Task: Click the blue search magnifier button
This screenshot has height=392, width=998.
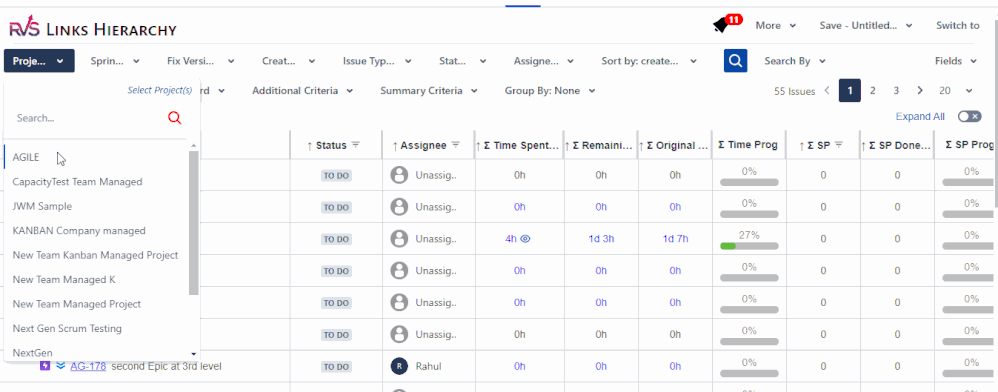Action: (x=735, y=60)
